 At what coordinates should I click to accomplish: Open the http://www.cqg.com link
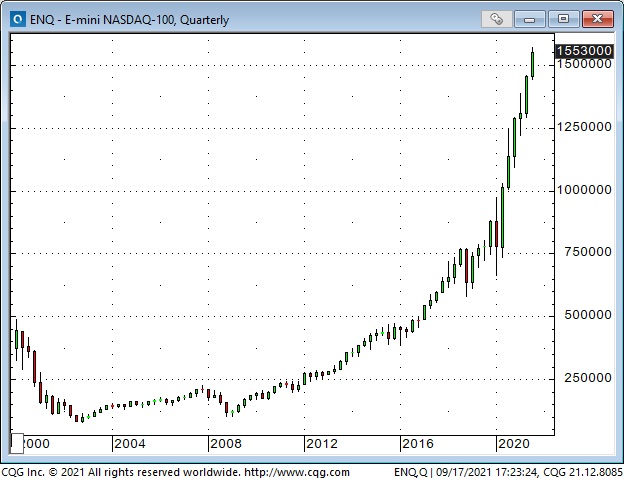(297, 472)
